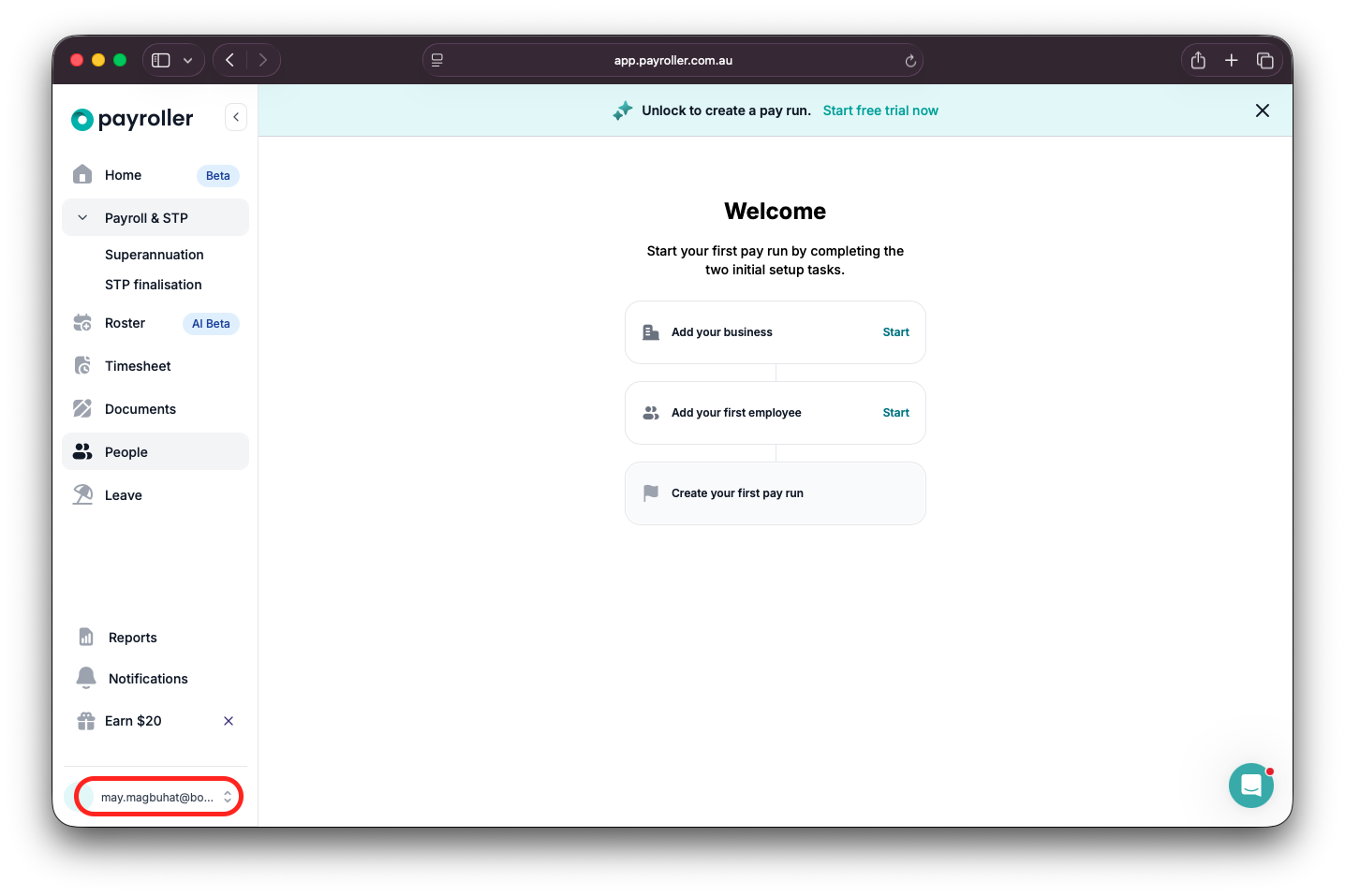The height and width of the screenshot is (896, 1345).
Task: Open a new Safari tab
Action: tap(1232, 60)
